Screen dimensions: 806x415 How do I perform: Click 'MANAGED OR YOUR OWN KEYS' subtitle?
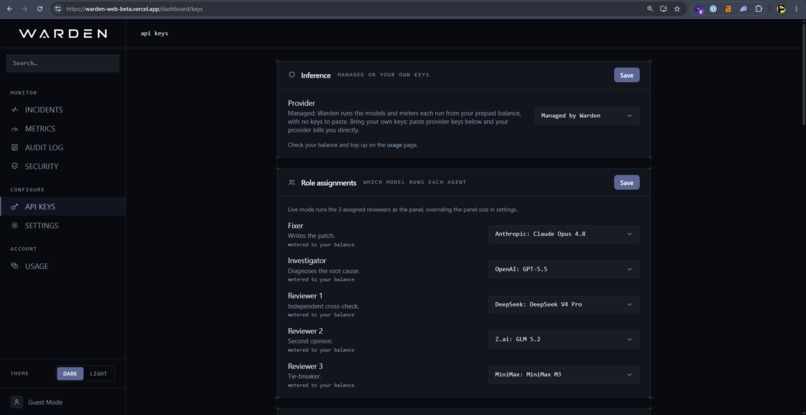(383, 75)
